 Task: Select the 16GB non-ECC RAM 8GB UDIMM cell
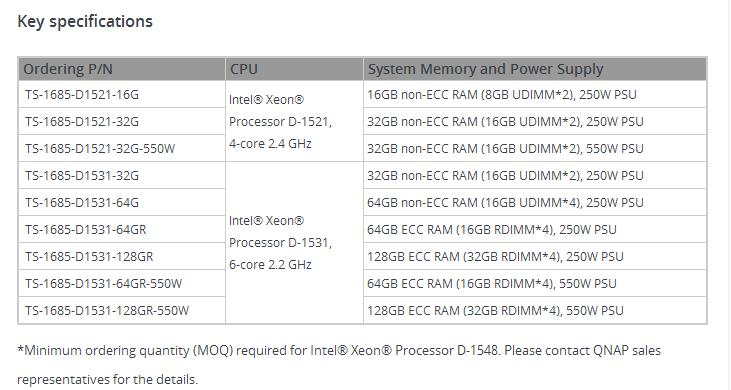click(x=535, y=95)
